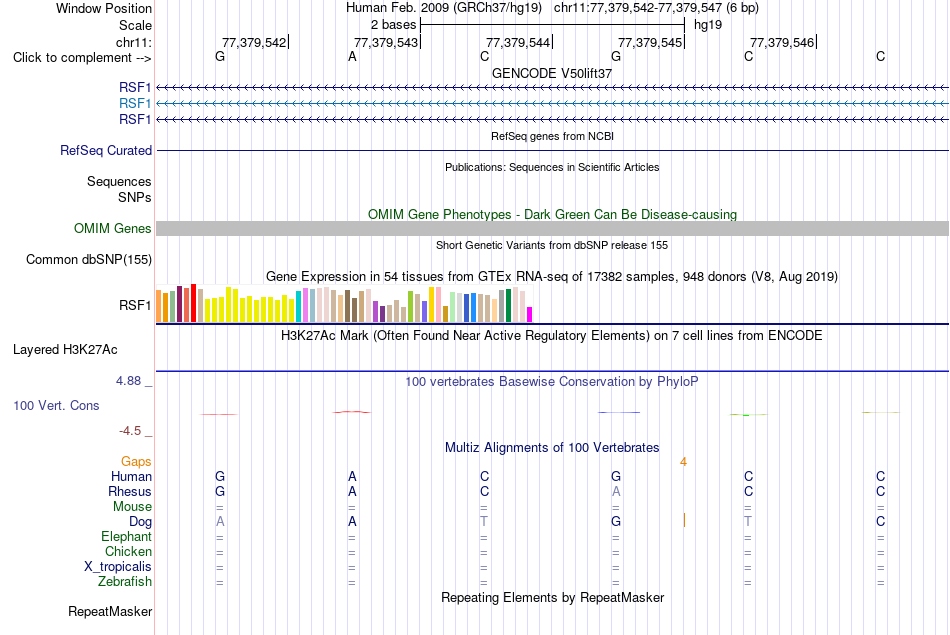The width and height of the screenshot is (950, 635).
Task: Click 'Short Genetic Variants from dbSNP release 155'
Action: pos(552,245)
